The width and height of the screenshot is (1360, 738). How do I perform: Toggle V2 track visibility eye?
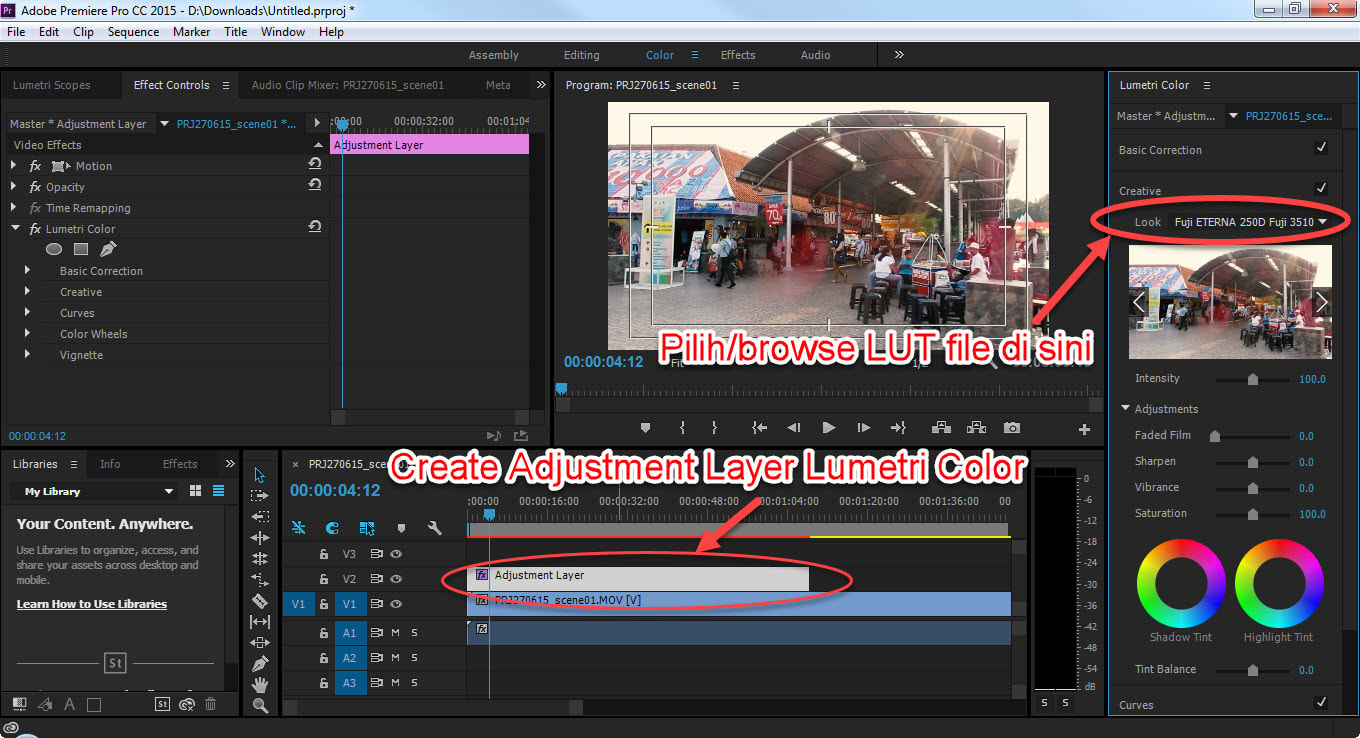click(396, 578)
